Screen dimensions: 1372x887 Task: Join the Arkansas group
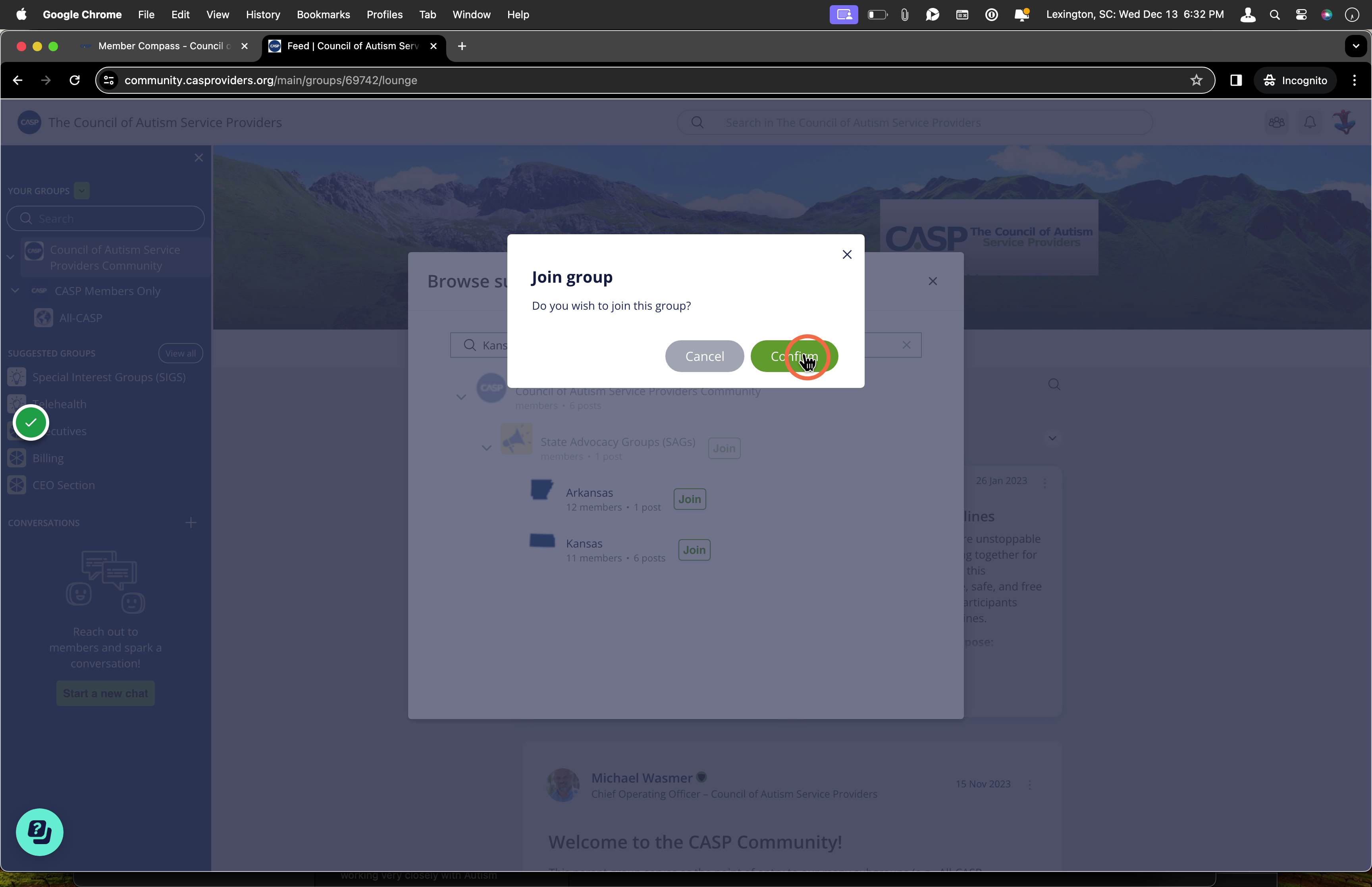tap(689, 499)
